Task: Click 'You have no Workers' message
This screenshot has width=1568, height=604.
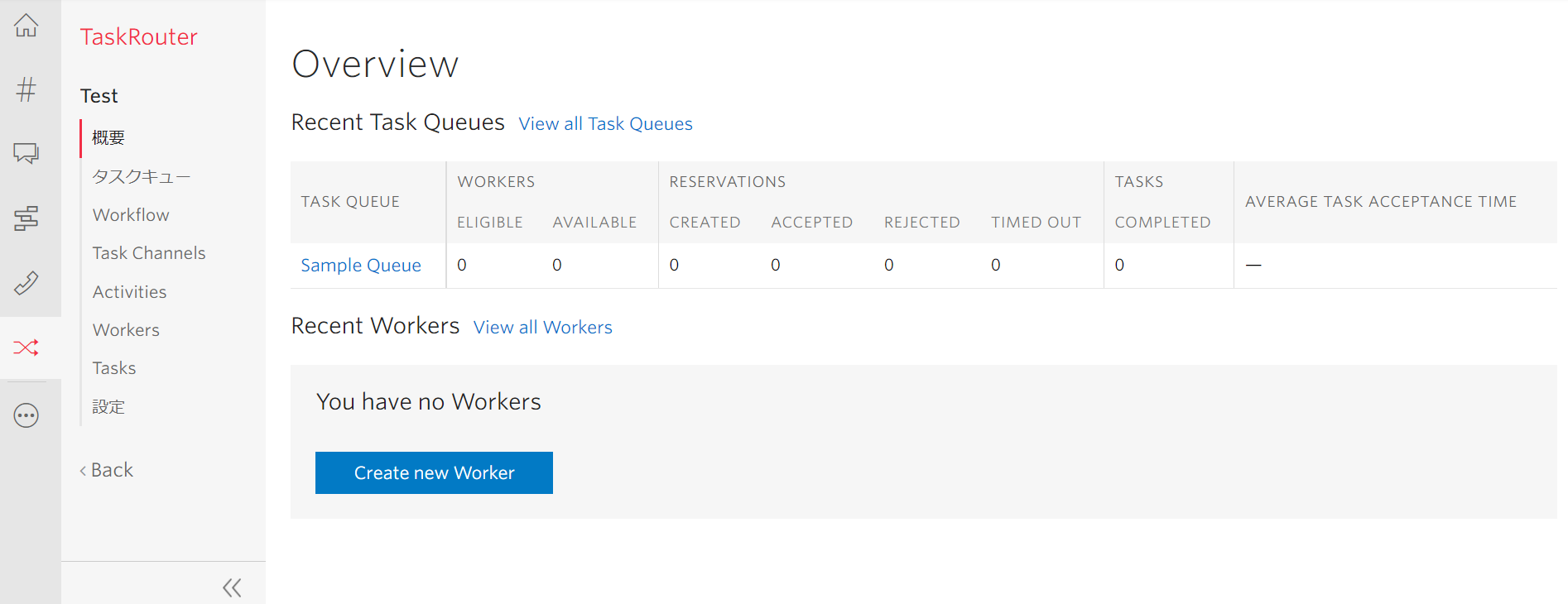Action: coord(429,402)
